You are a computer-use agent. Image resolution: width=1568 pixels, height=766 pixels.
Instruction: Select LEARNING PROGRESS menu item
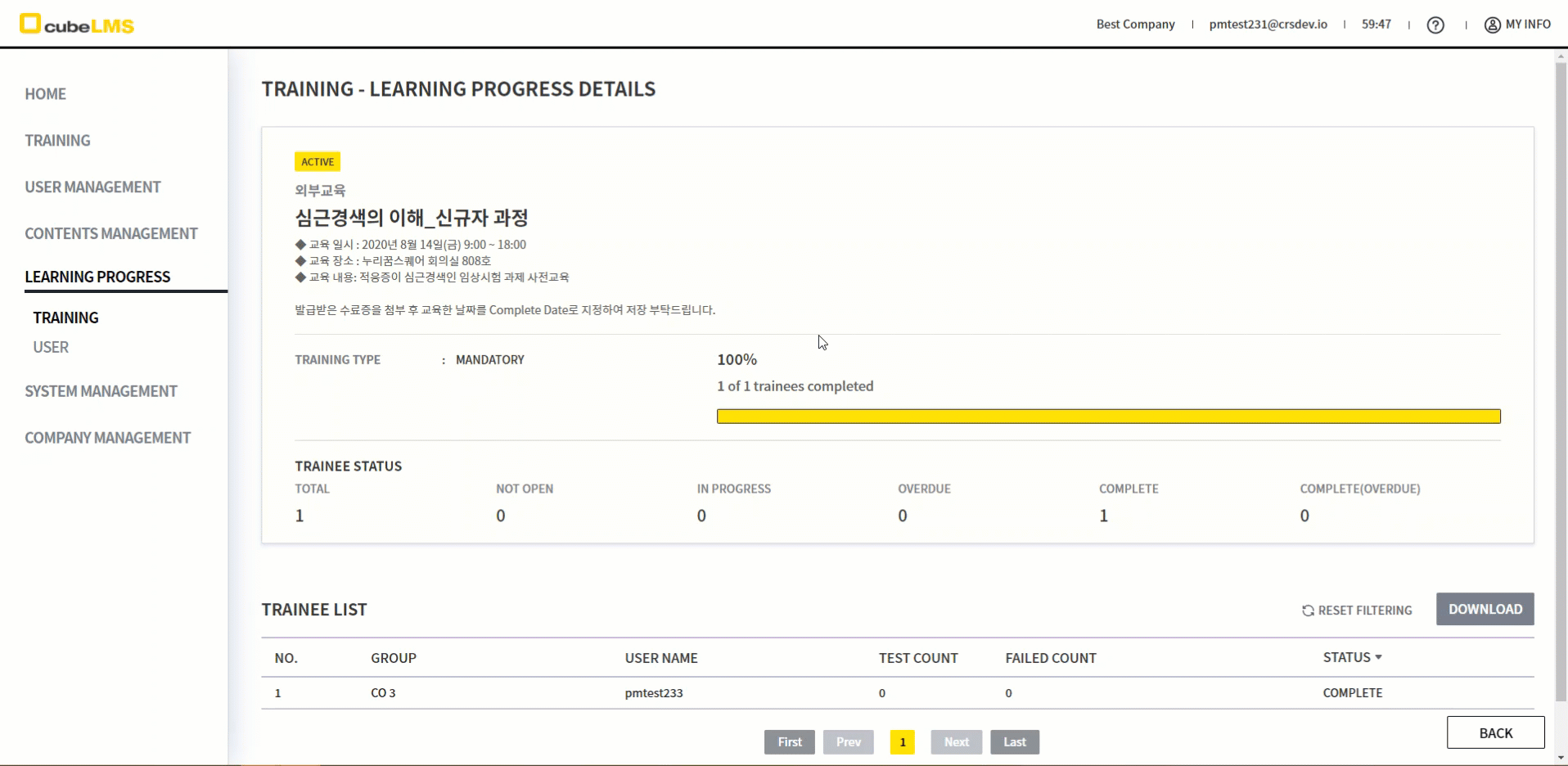[x=97, y=277]
